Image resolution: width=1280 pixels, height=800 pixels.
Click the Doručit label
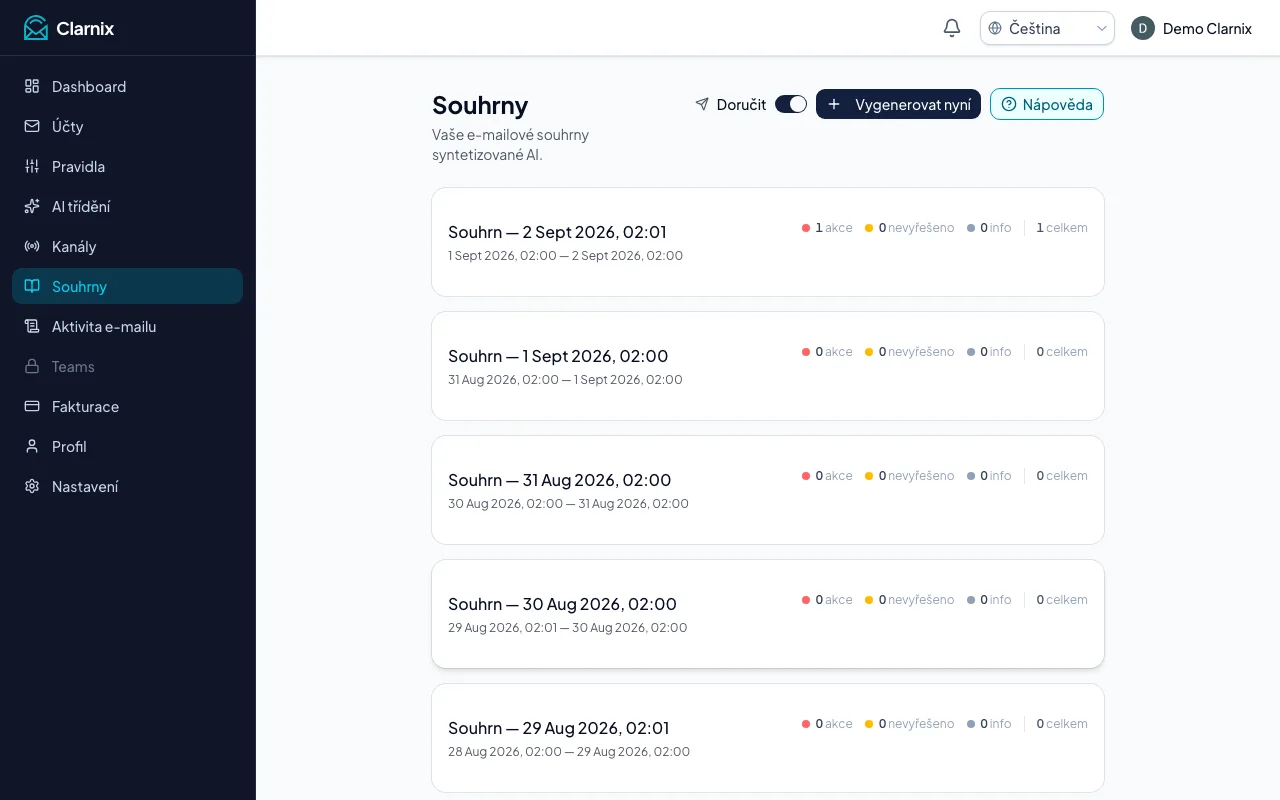click(741, 104)
